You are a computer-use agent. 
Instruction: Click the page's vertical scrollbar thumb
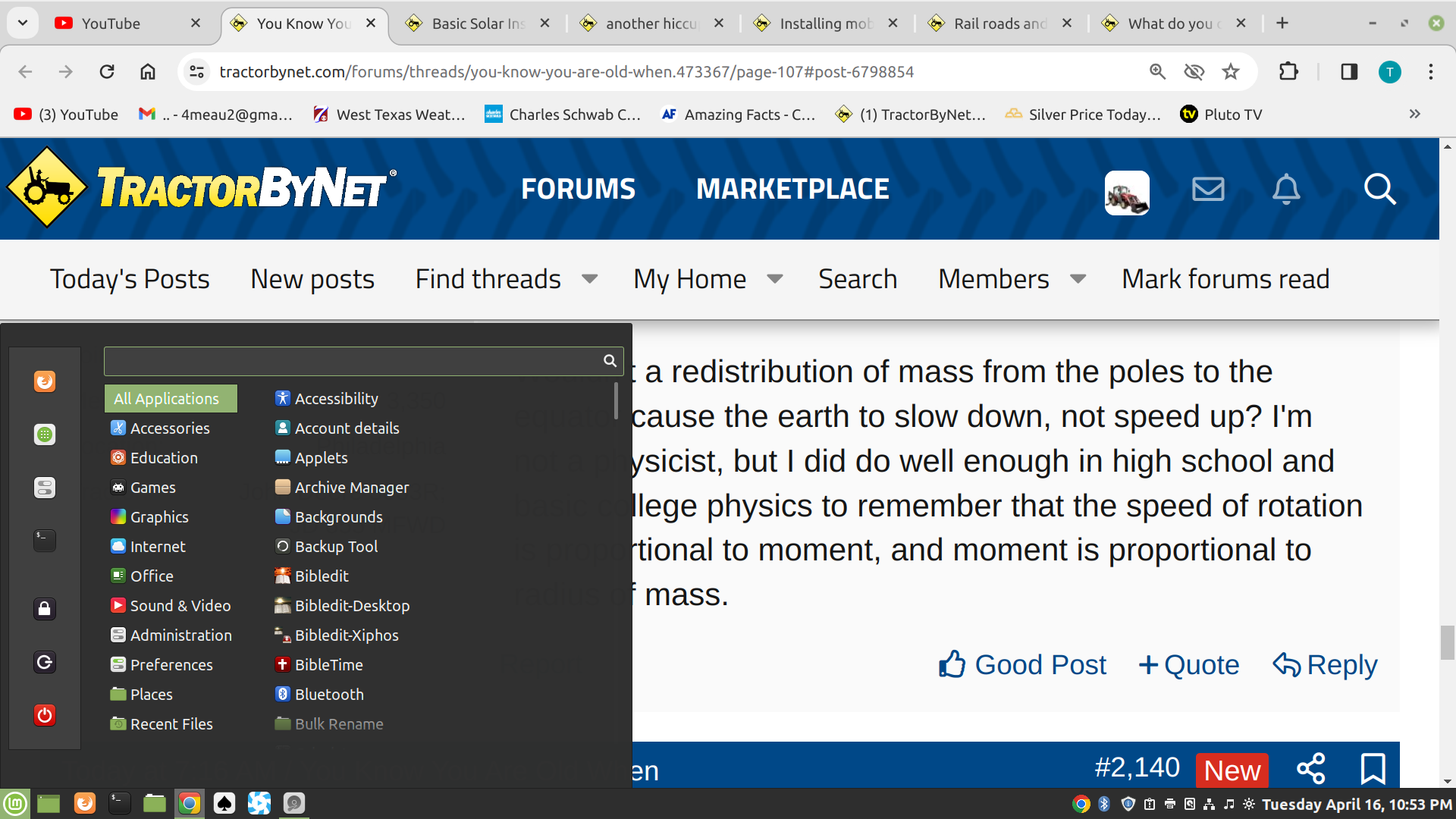[x=1447, y=642]
